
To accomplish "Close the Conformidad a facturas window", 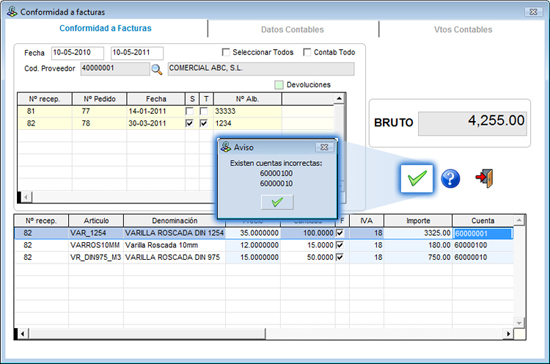I will (533, 12).
